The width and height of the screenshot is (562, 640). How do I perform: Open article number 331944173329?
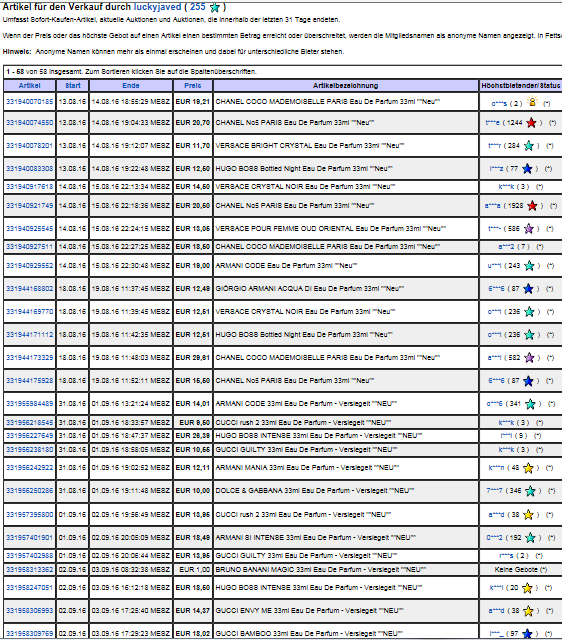[29, 358]
